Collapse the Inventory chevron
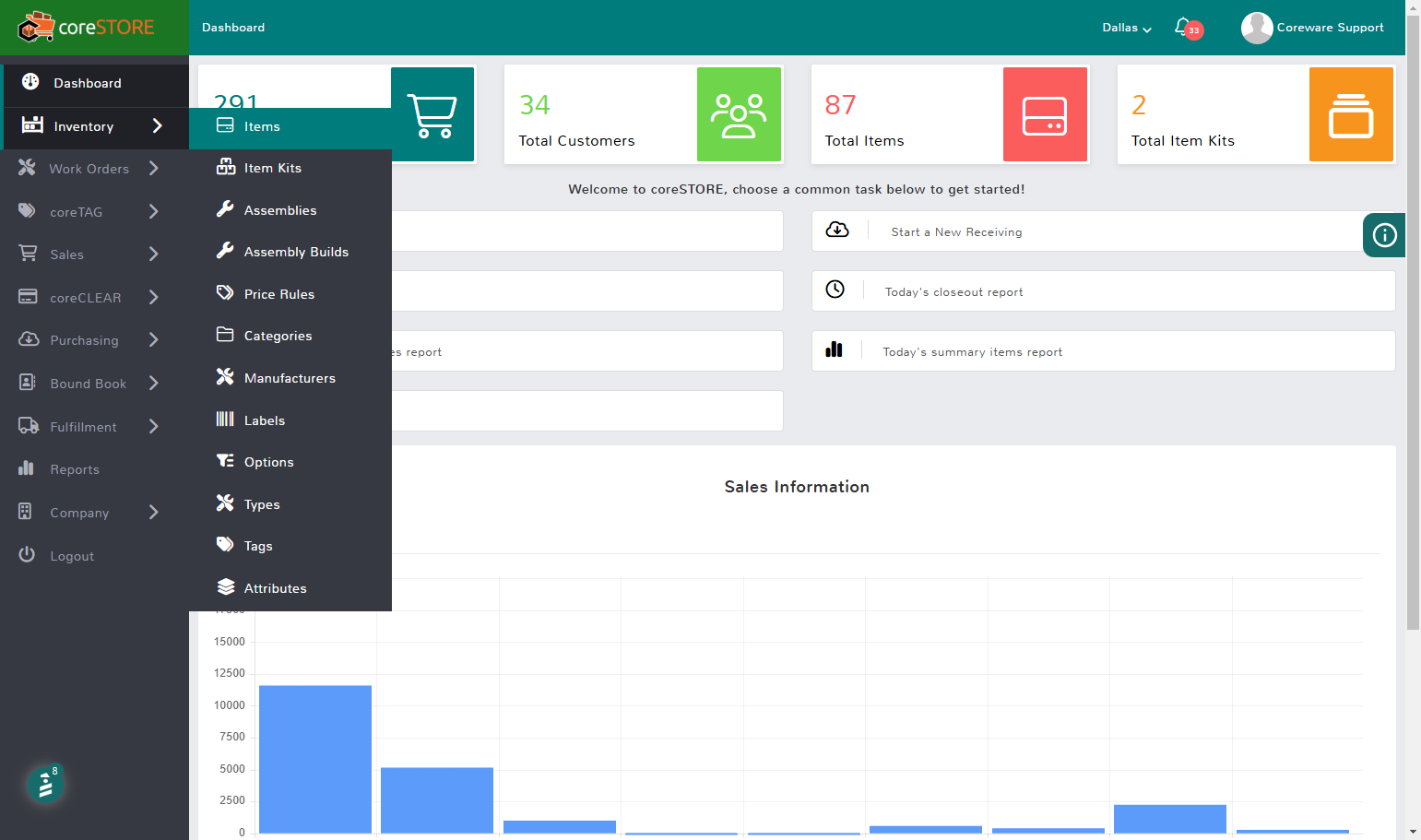1421x840 pixels. [x=157, y=125]
